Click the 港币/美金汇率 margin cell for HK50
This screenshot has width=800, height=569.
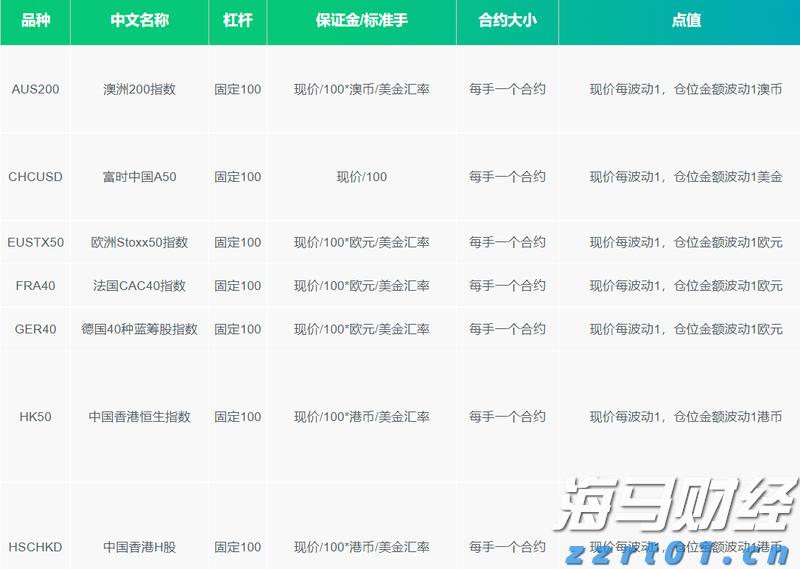click(362, 417)
